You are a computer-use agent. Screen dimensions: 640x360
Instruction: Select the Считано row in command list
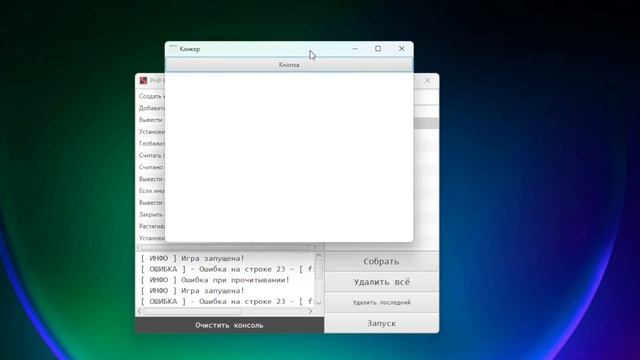pos(151,167)
